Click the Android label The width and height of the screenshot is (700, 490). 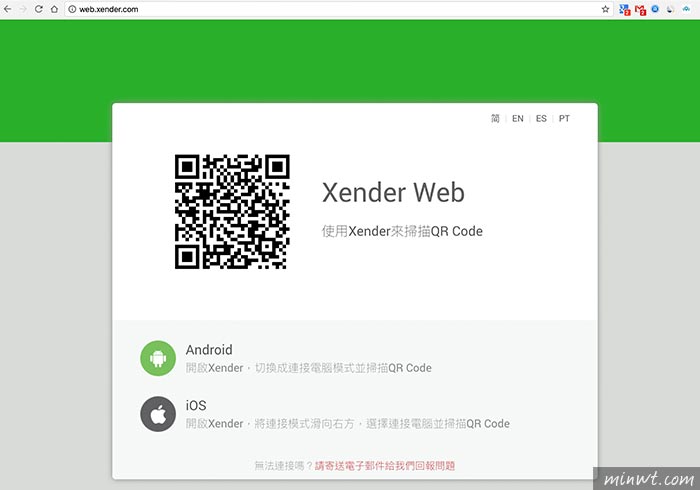(209, 349)
